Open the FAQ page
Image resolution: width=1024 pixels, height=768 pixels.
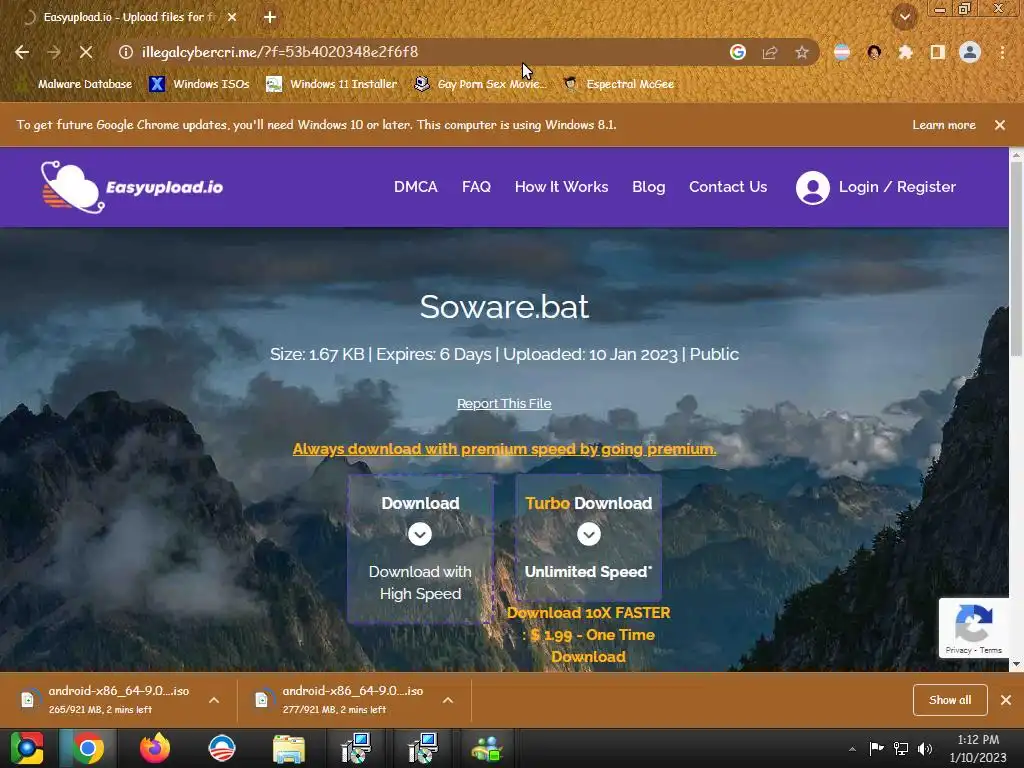tap(476, 187)
